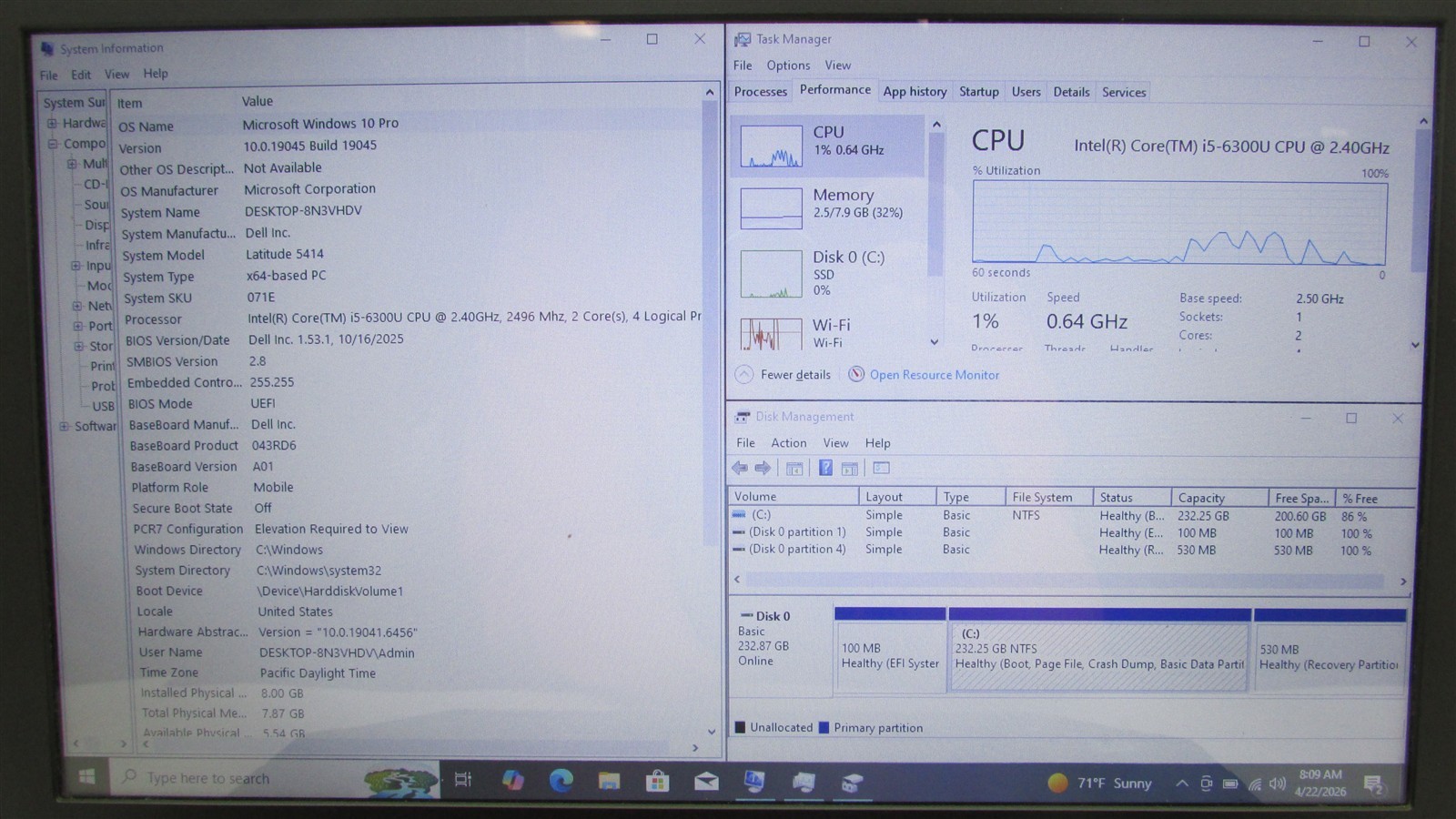Screen dimensions: 1456x819
Task: Select the 530 MB Recovery Partition block
Action: tap(1330, 652)
